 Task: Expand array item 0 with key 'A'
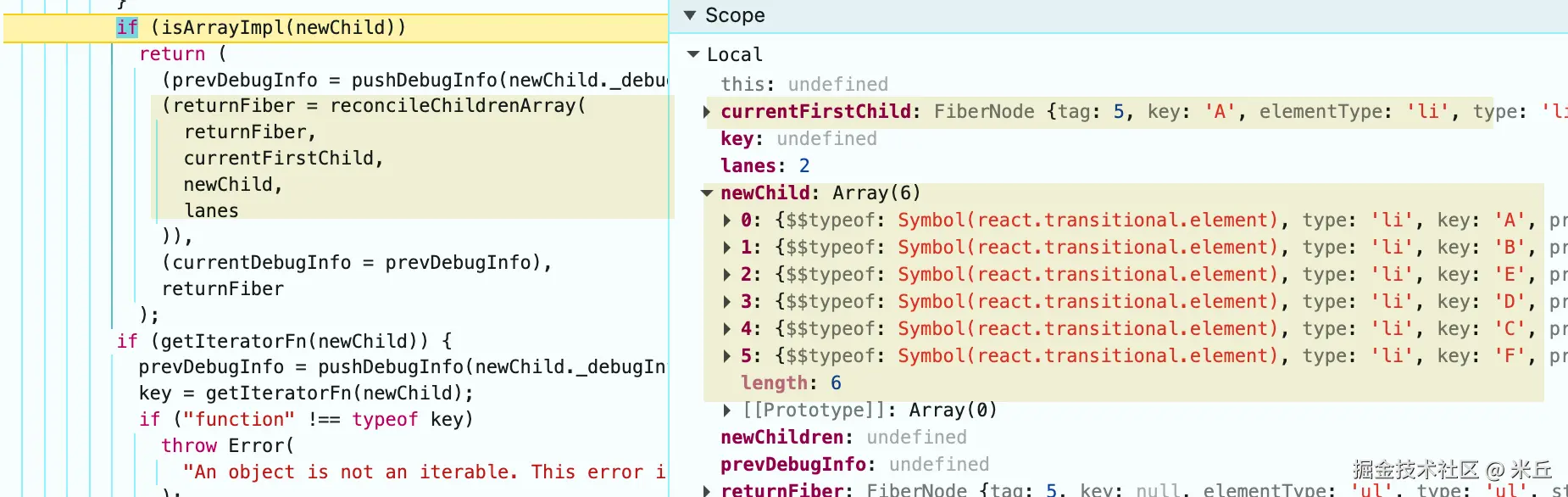pyautogui.click(x=727, y=221)
